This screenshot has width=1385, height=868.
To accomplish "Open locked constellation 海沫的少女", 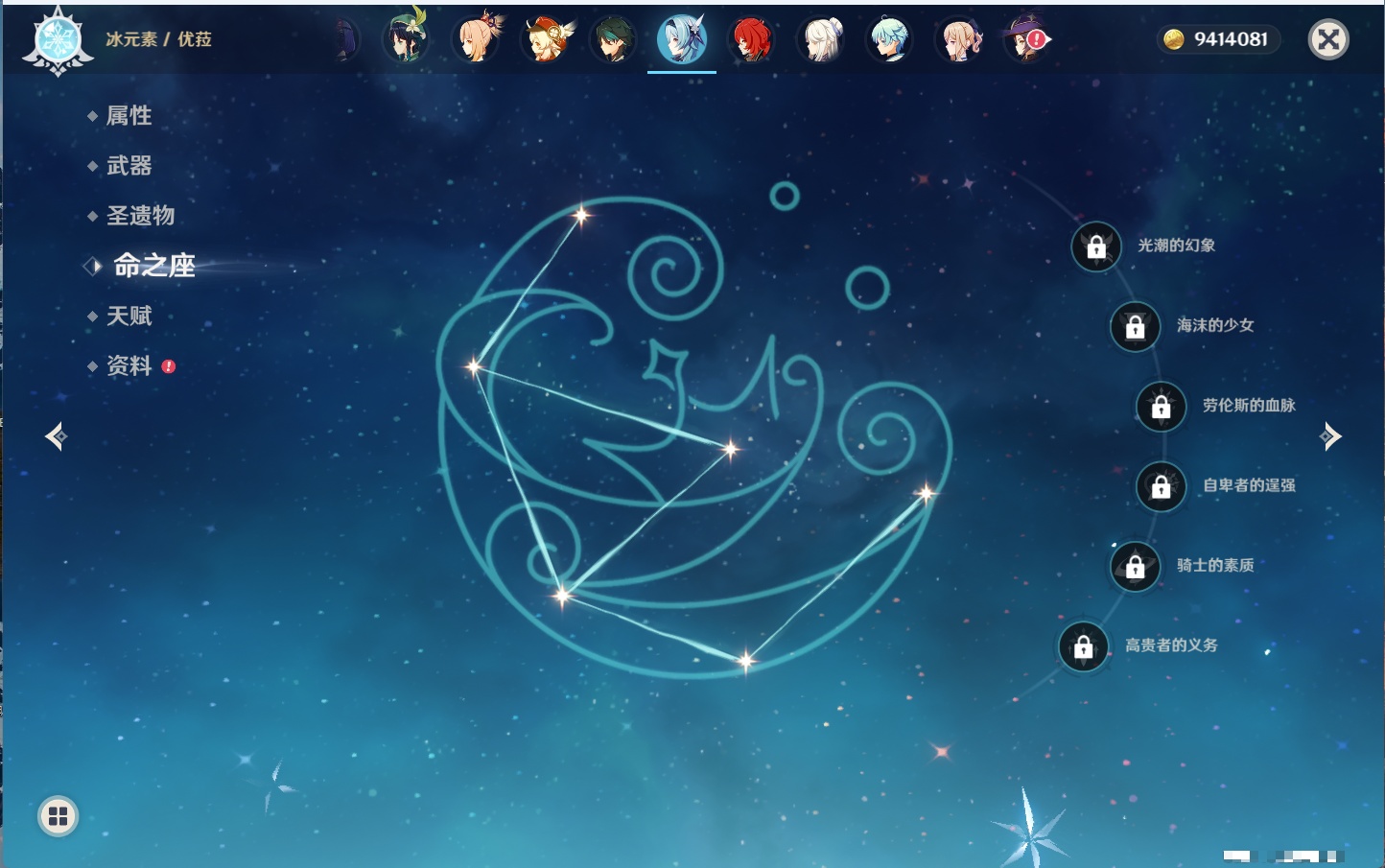I will point(1136,326).
